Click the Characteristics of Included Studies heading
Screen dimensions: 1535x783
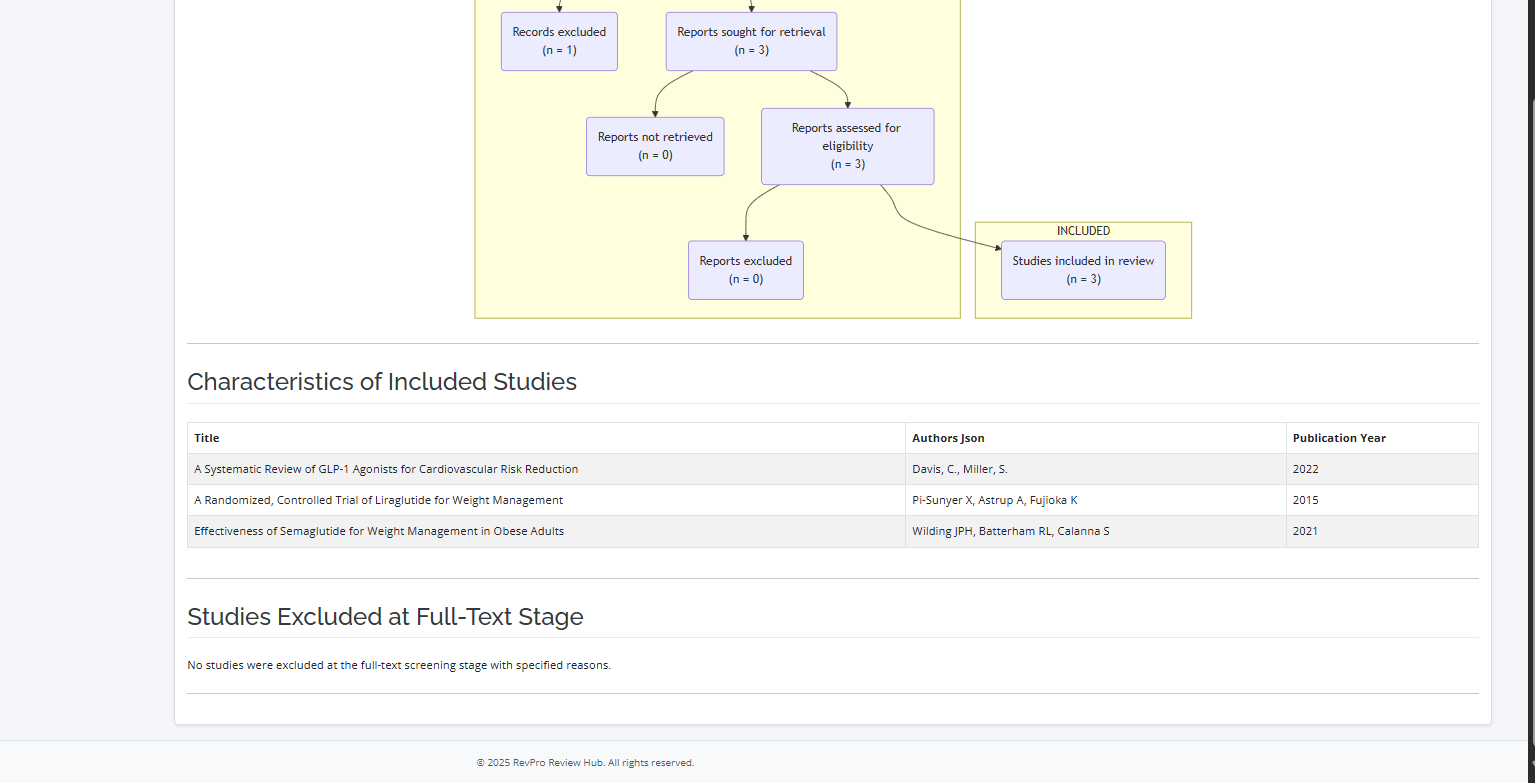(x=382, y=382)
